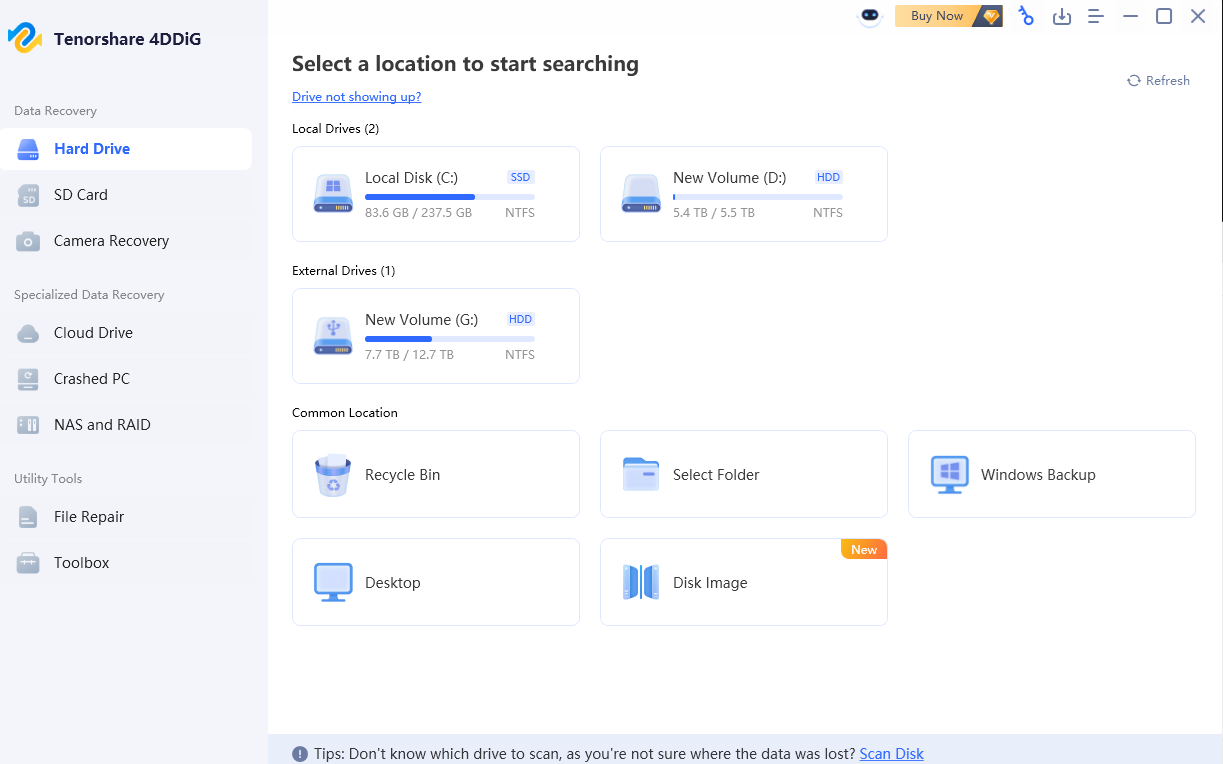Click the download tray icon in title bar

click(1062, 16)
